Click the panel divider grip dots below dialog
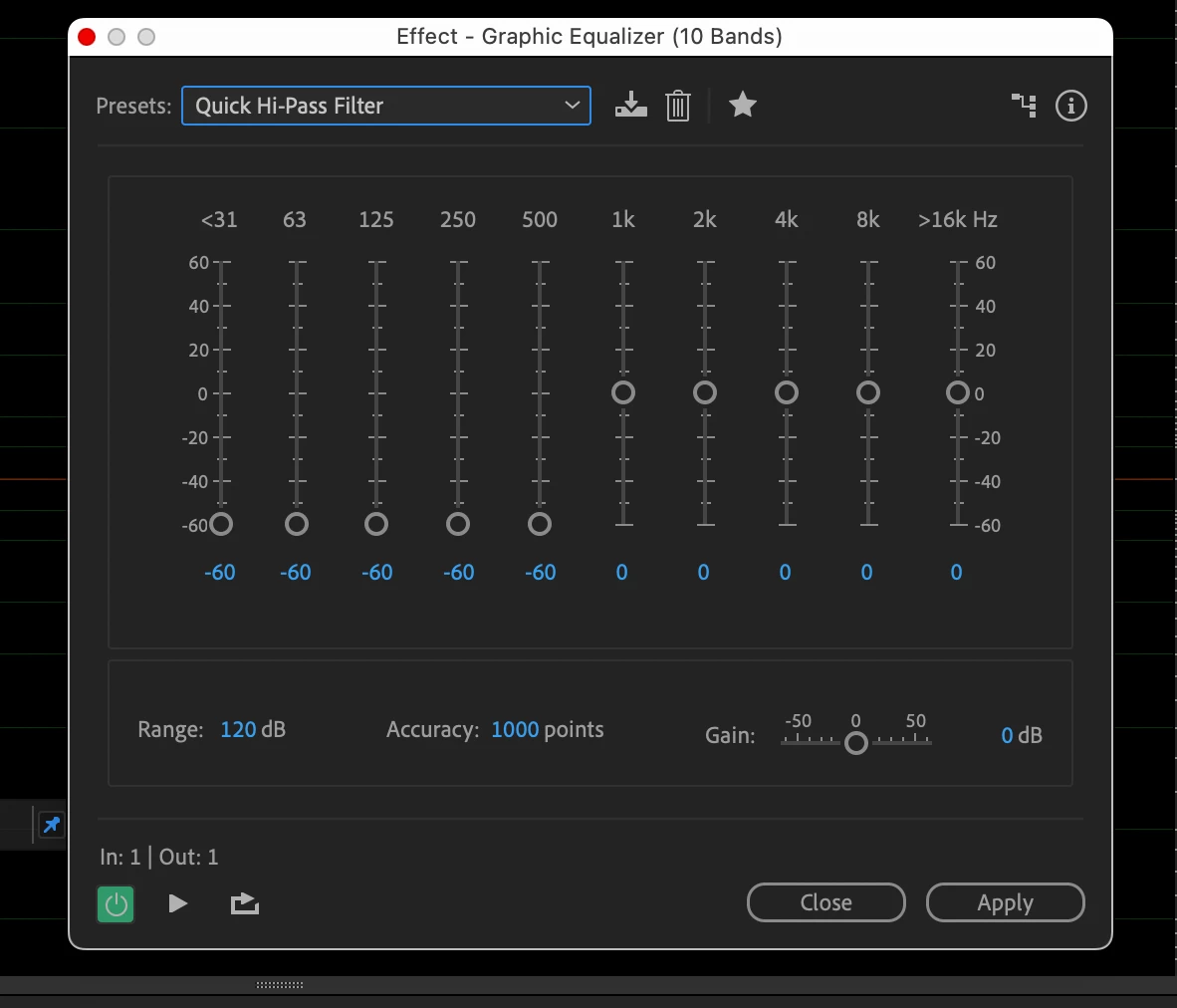 tap(279, 985)
